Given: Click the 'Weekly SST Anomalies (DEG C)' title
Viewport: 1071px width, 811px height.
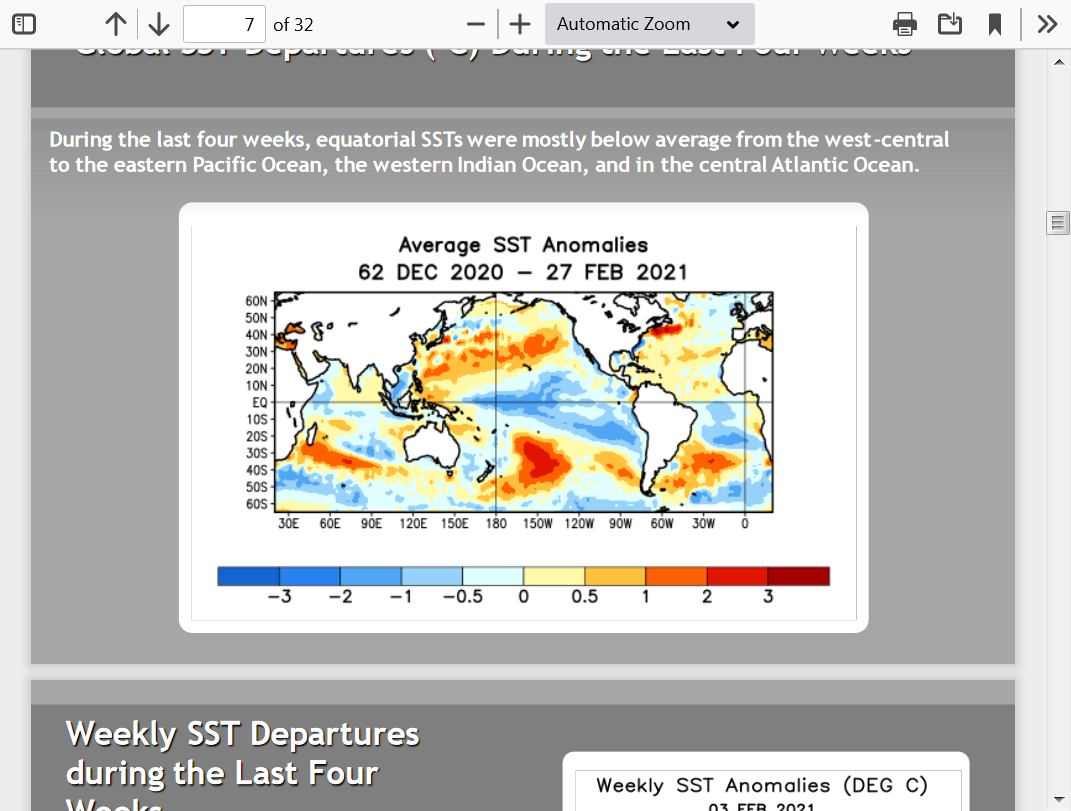Looking at the screenshot, I should (762, 785).
